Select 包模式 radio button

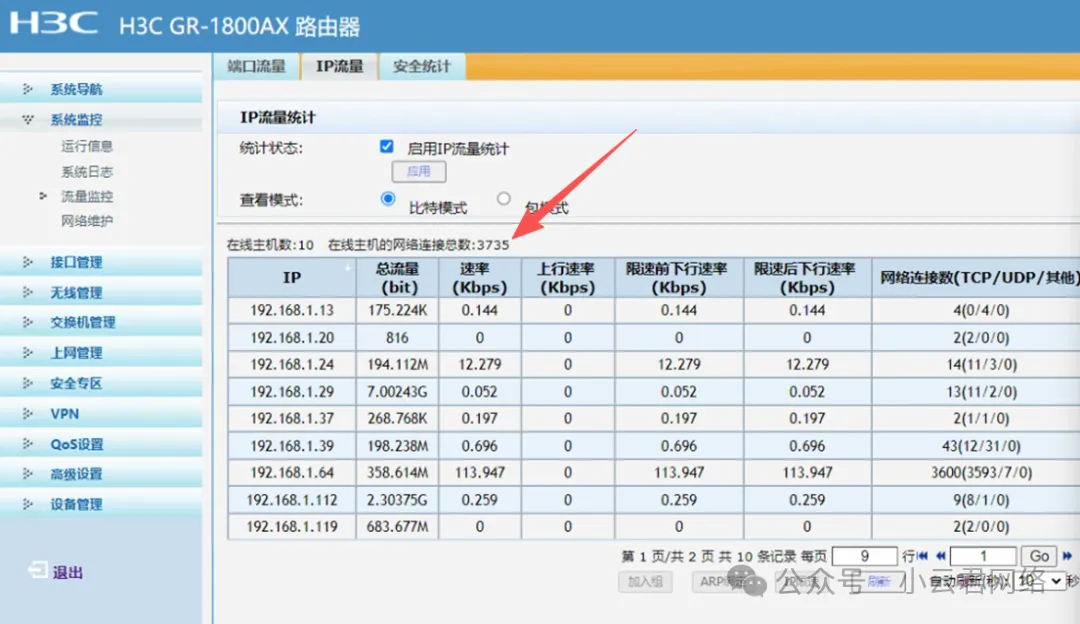click(504, 199)
